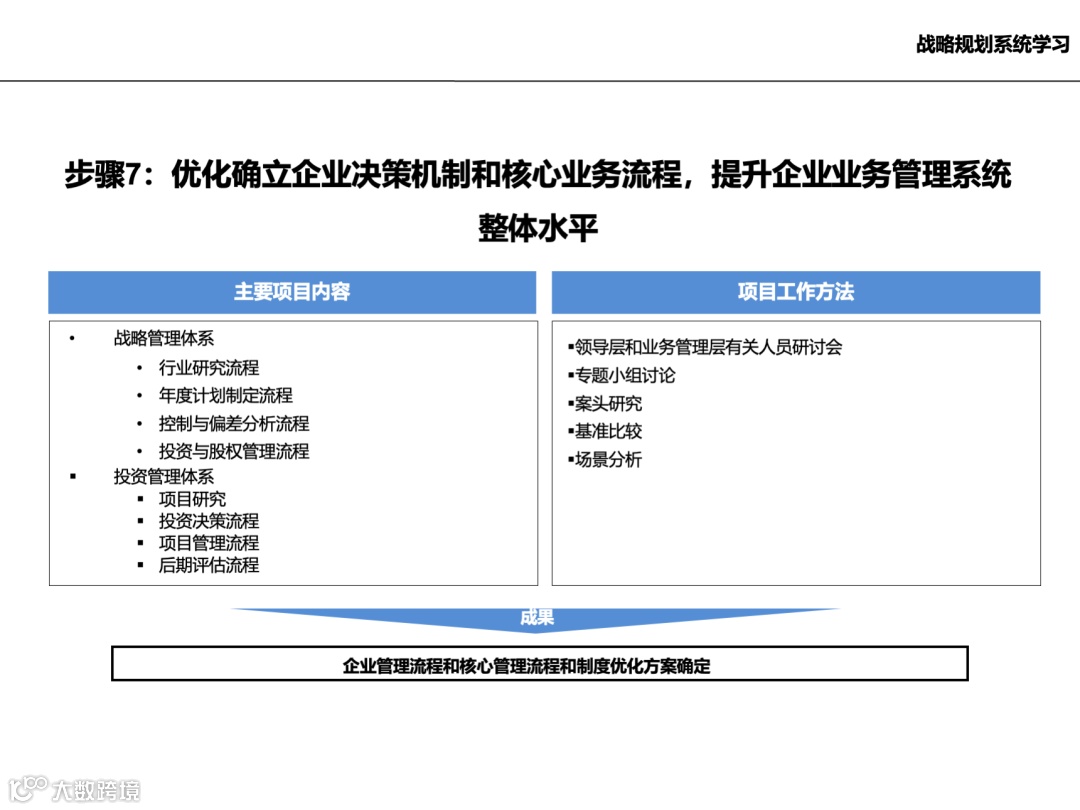Select the sub-bullet 项目管理流程

tap(209, 543)
